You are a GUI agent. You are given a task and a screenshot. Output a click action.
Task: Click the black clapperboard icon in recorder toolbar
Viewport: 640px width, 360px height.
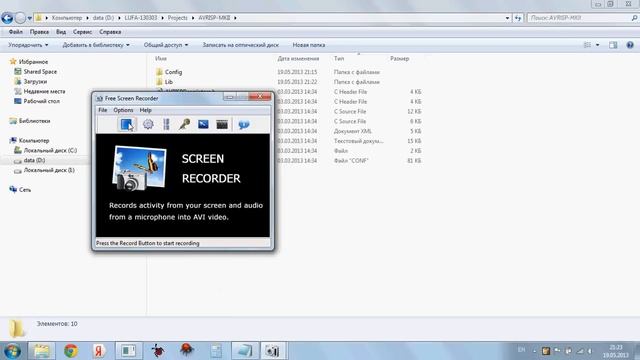(x=222, y=124)
